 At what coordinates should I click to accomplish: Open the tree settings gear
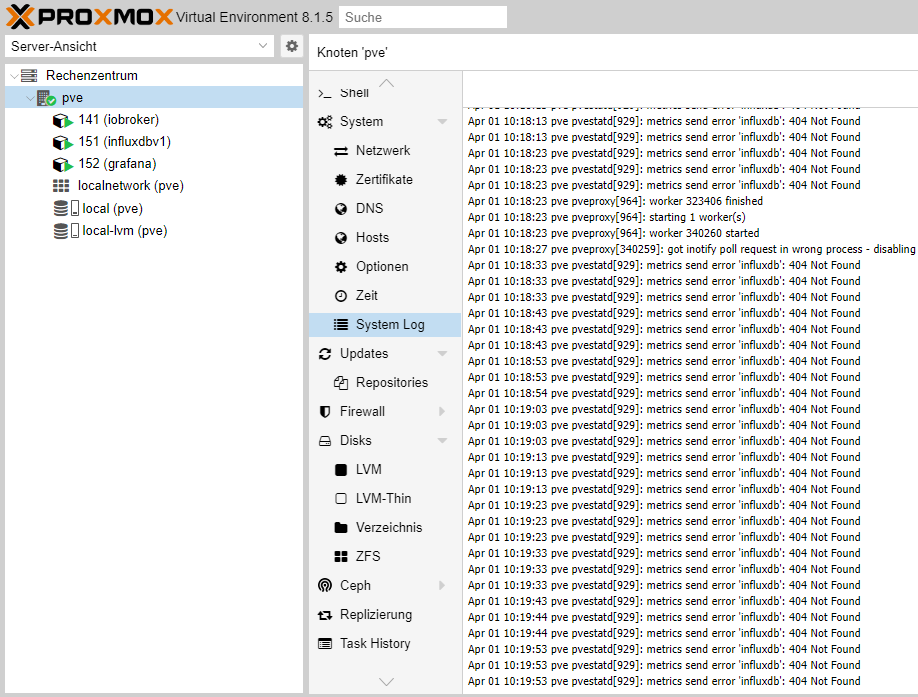point(292,46)
